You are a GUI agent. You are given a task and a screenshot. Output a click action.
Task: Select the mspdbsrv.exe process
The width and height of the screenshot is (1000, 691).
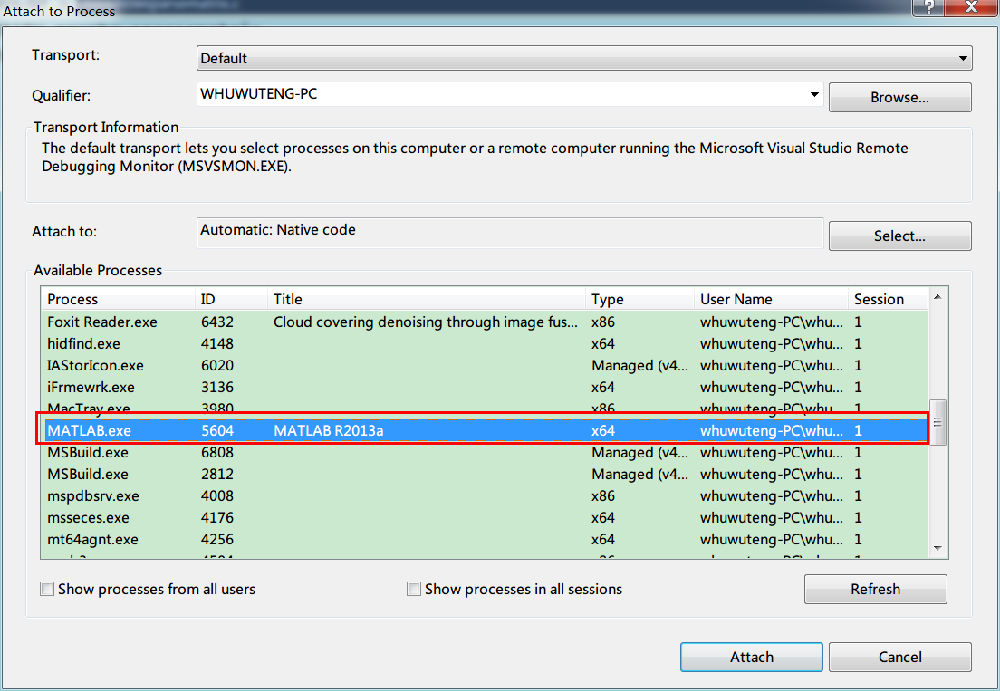[x=485, y=496]
